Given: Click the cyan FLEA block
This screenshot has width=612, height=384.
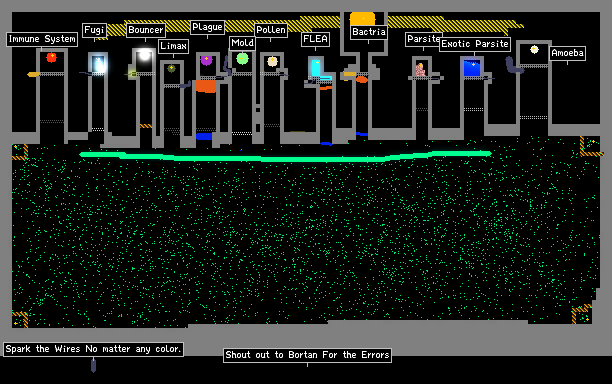Looking at the screenshot, I should (x=316, y=68).
